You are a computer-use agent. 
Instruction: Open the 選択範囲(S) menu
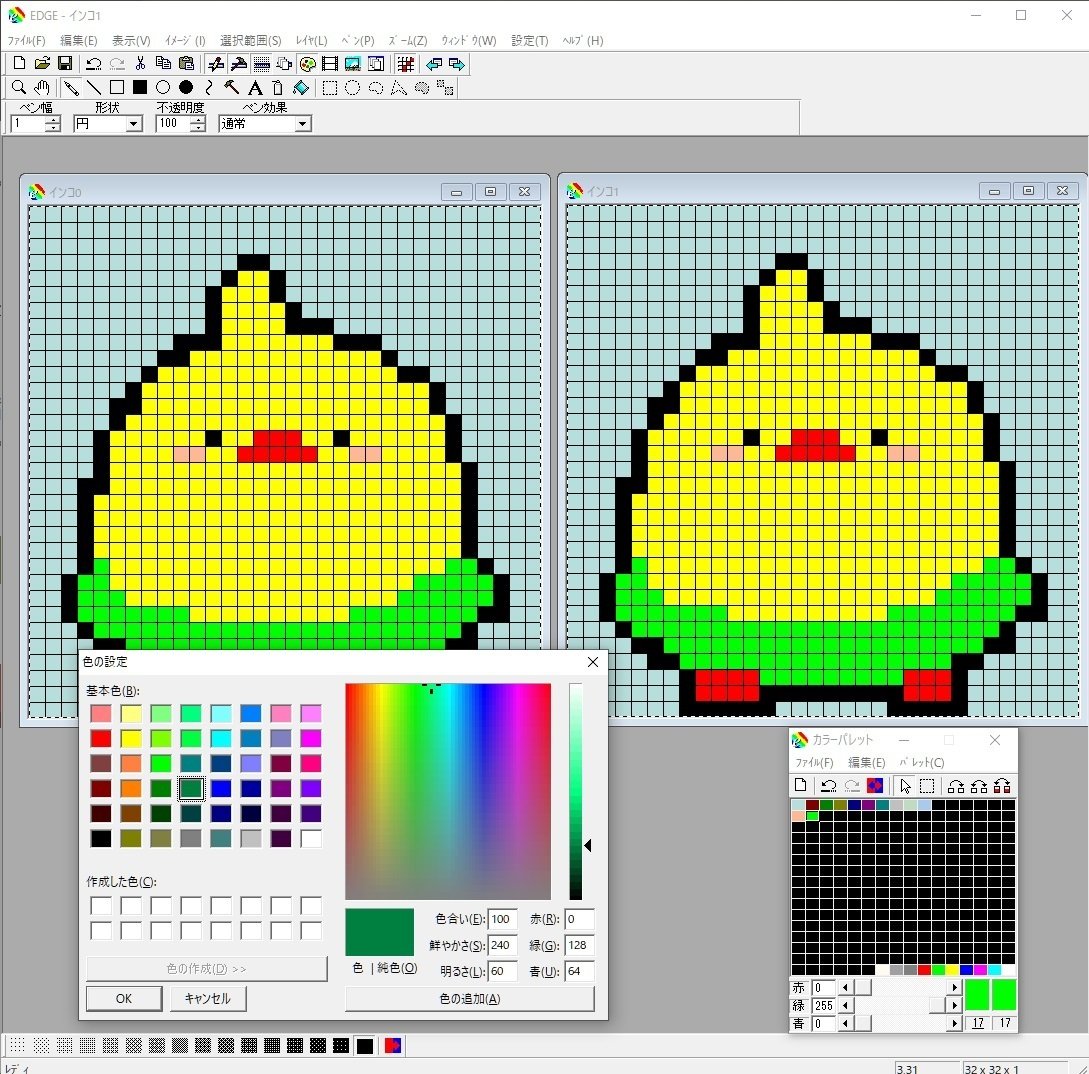(251, 40)
